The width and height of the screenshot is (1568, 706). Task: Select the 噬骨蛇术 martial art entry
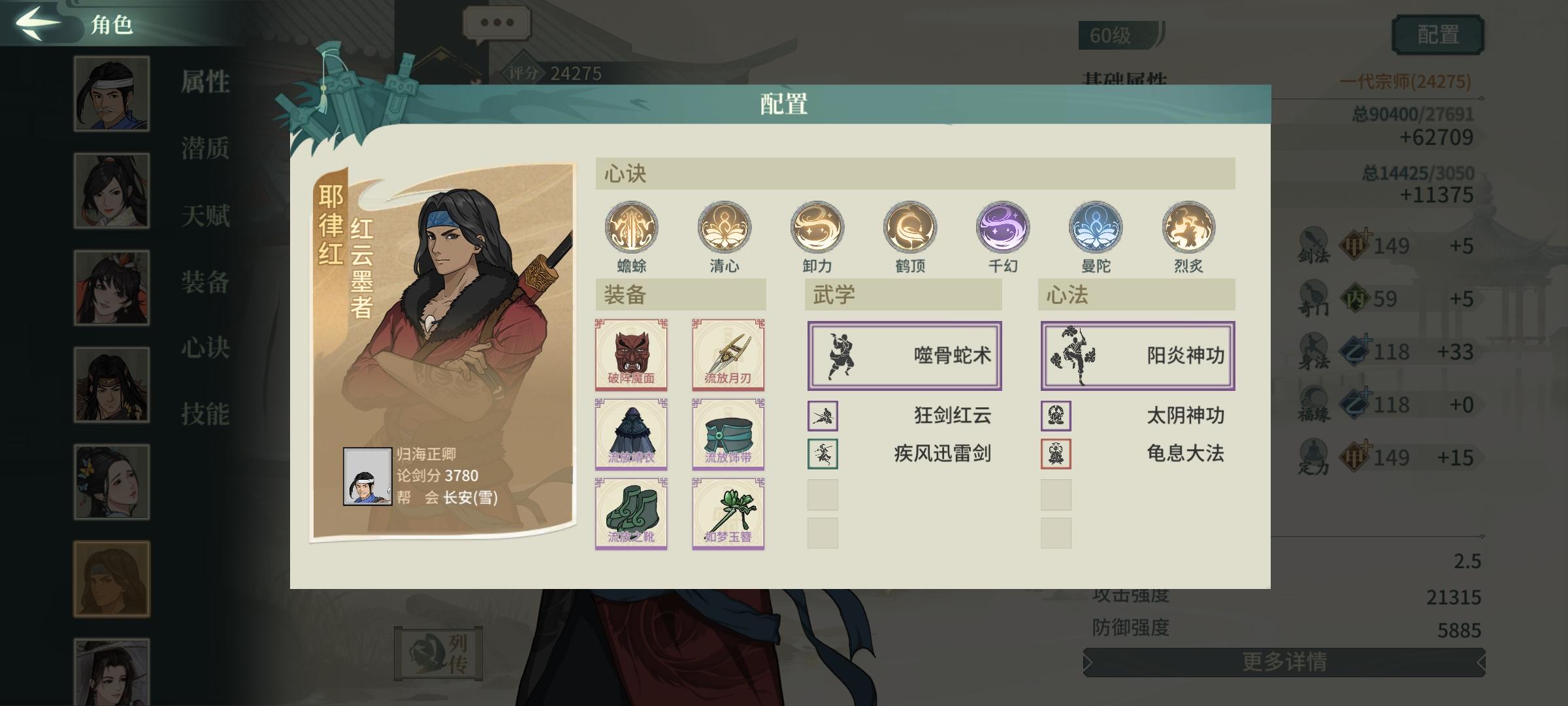click(904, 356)
